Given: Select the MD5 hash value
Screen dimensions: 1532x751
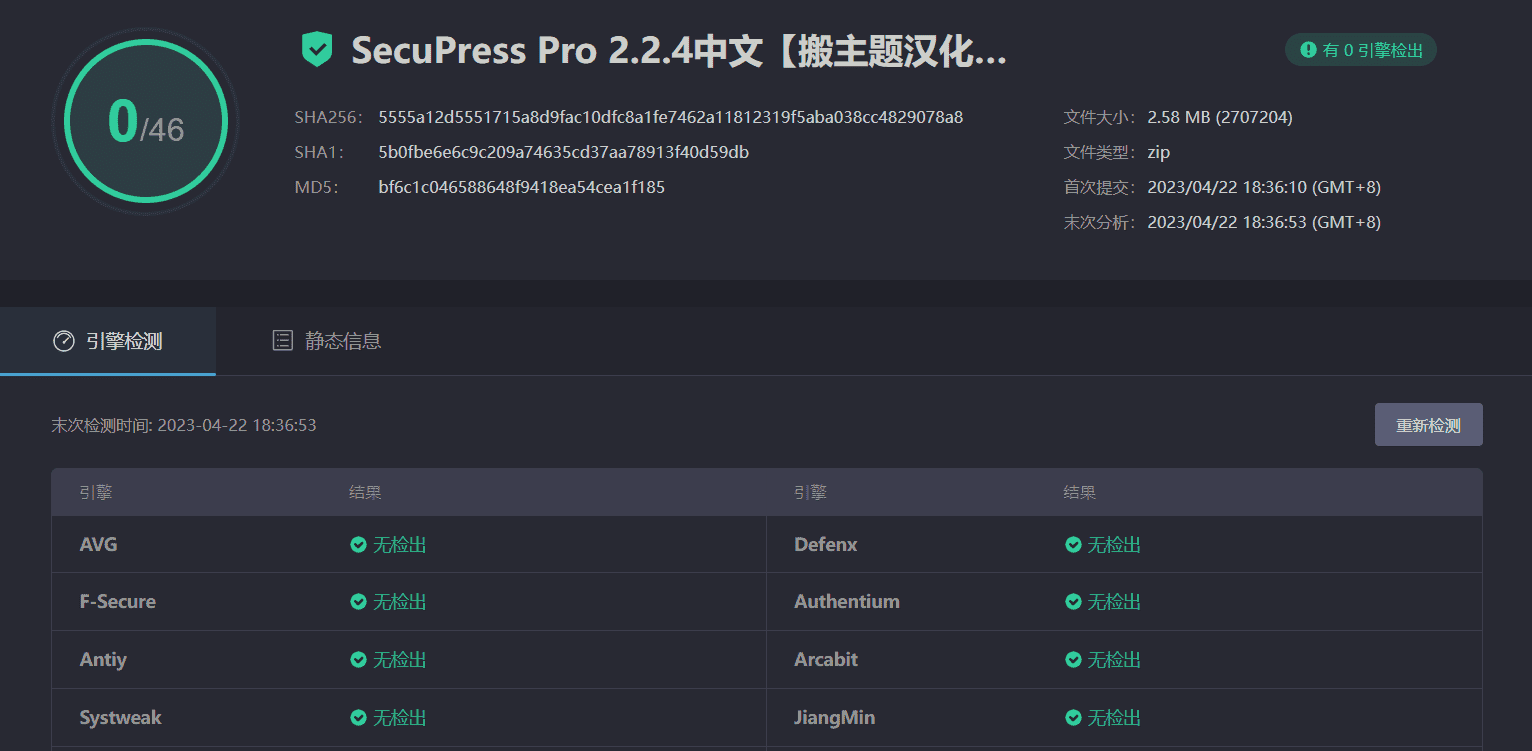Looking at the screenshot, I should pyautogui.click(x=522, y=187).
